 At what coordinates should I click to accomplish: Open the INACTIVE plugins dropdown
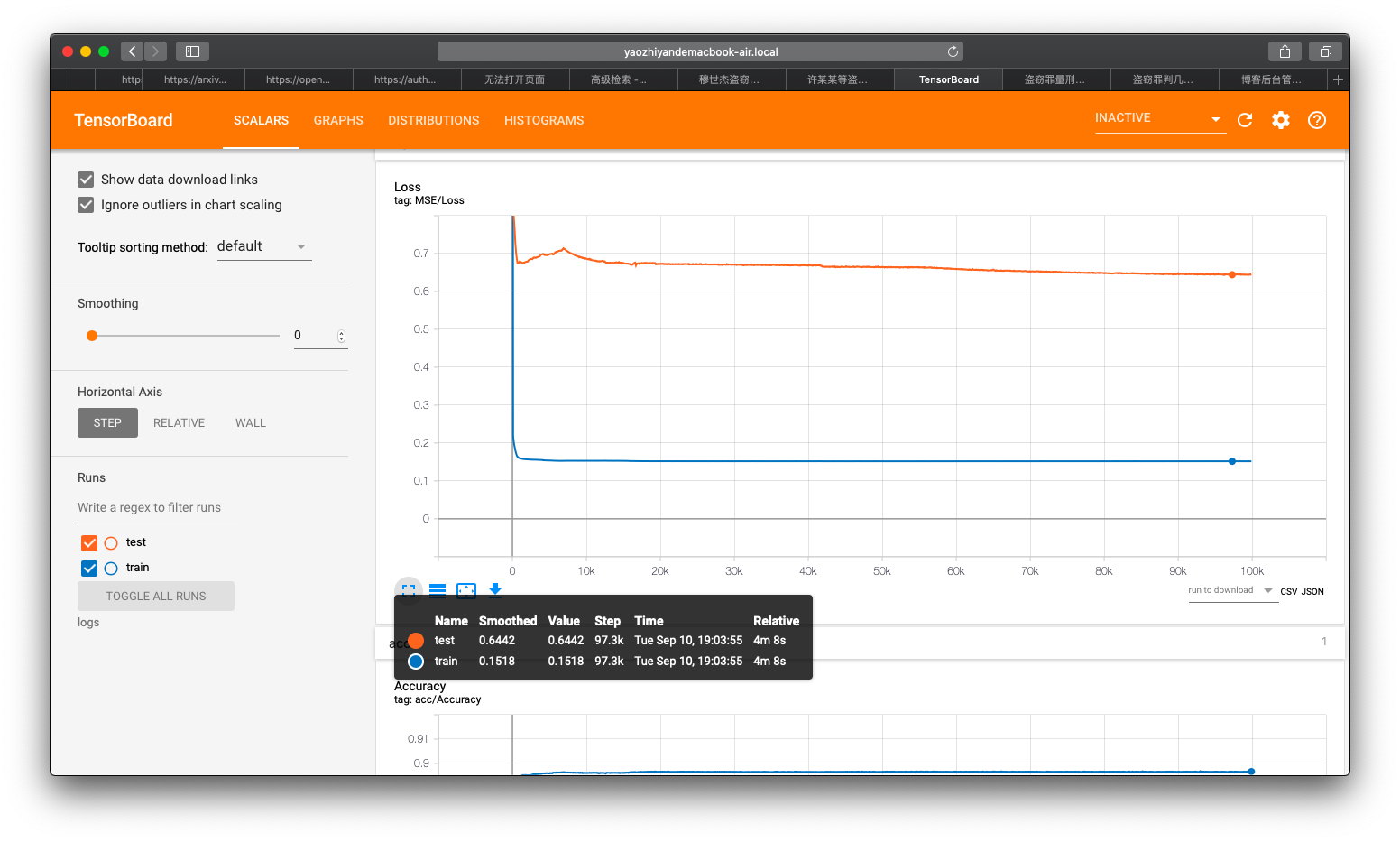[x=1160, y=118]
